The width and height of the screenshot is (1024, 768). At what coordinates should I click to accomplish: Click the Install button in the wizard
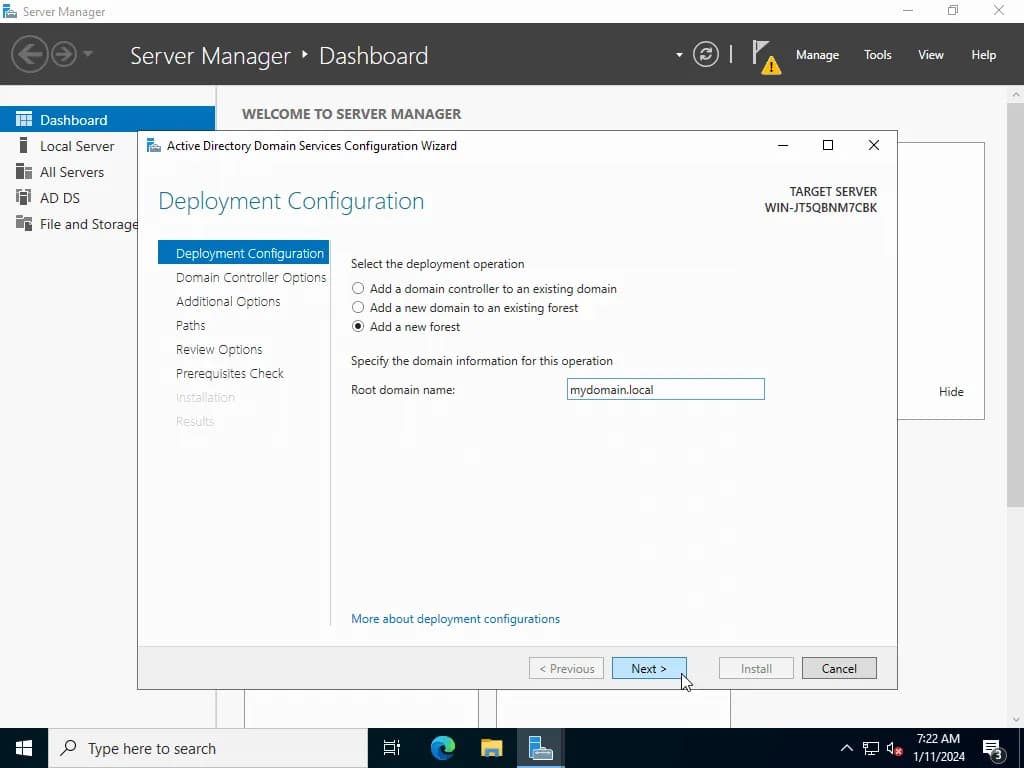(x=756, y=668)
